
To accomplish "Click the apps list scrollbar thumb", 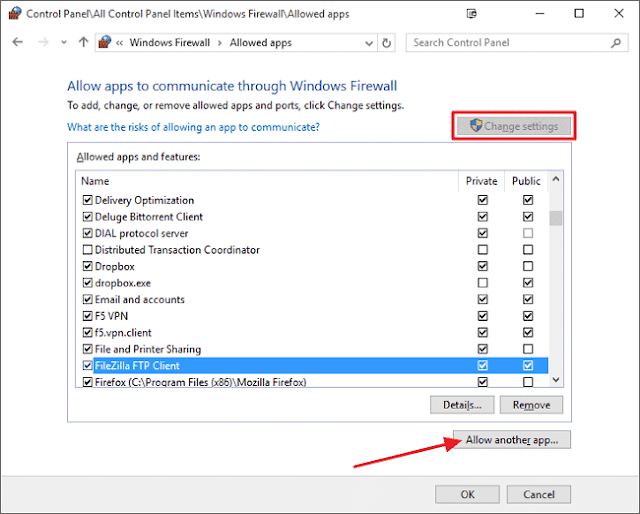I will (556, 218).
